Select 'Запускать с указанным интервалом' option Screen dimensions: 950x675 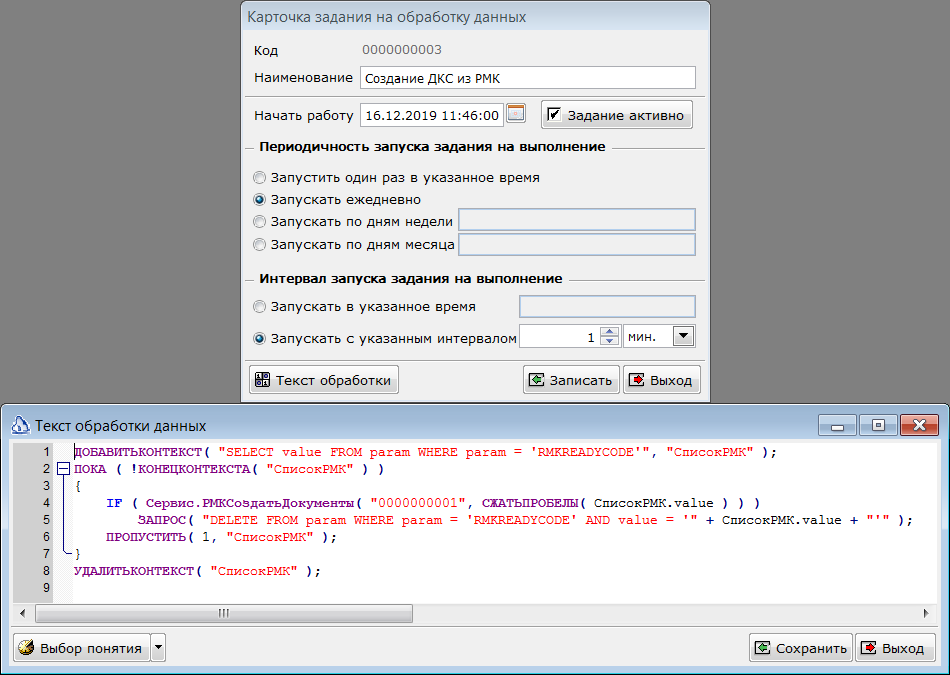tap(259, 339)
